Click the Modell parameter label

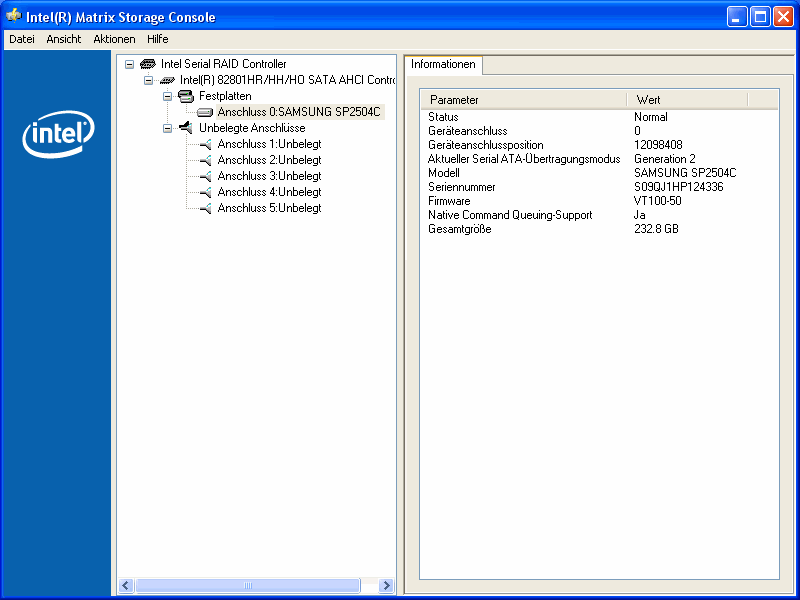pos(443,173)
